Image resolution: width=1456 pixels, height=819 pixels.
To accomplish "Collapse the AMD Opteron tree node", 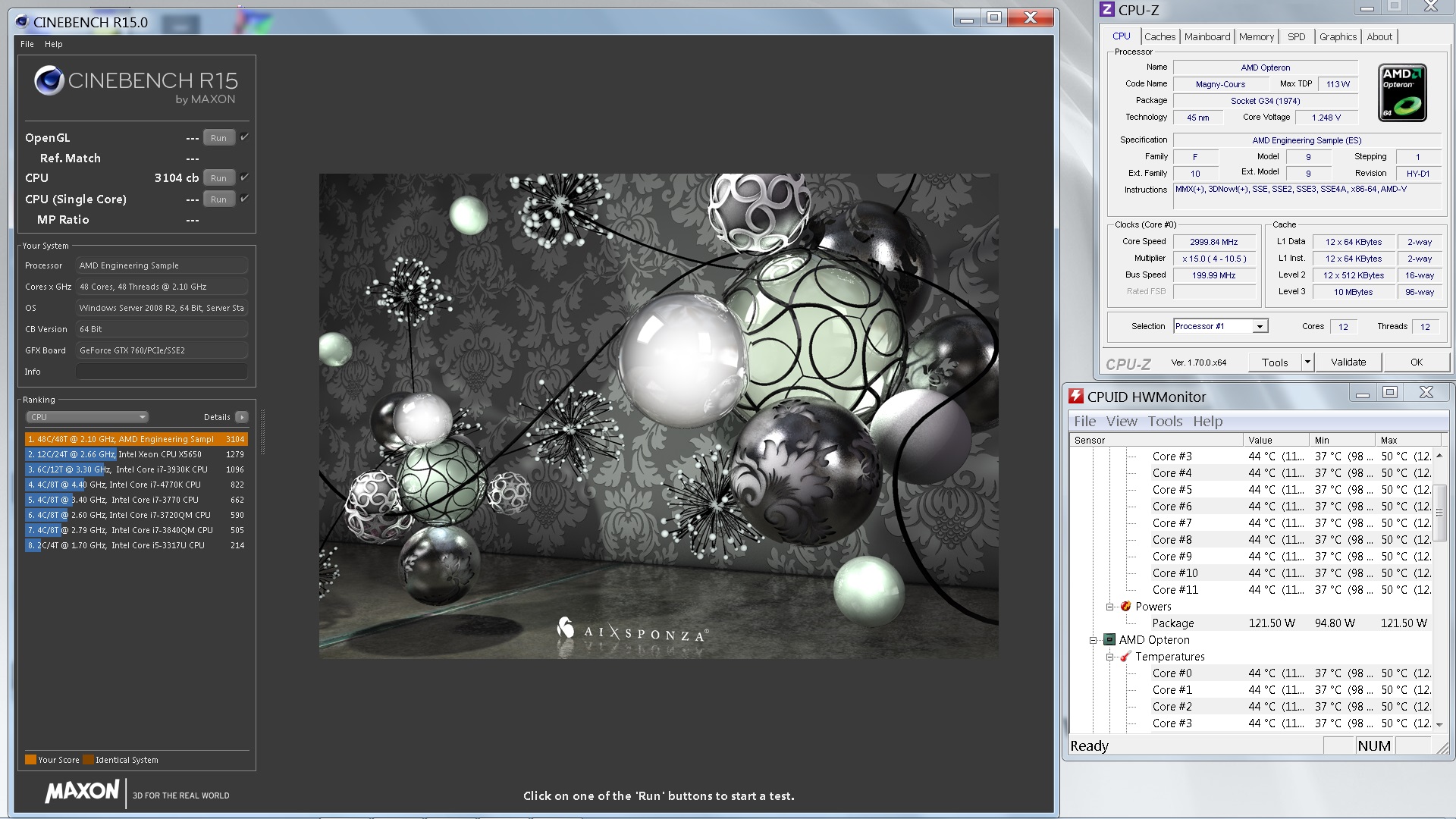I will pos(1094,640).
